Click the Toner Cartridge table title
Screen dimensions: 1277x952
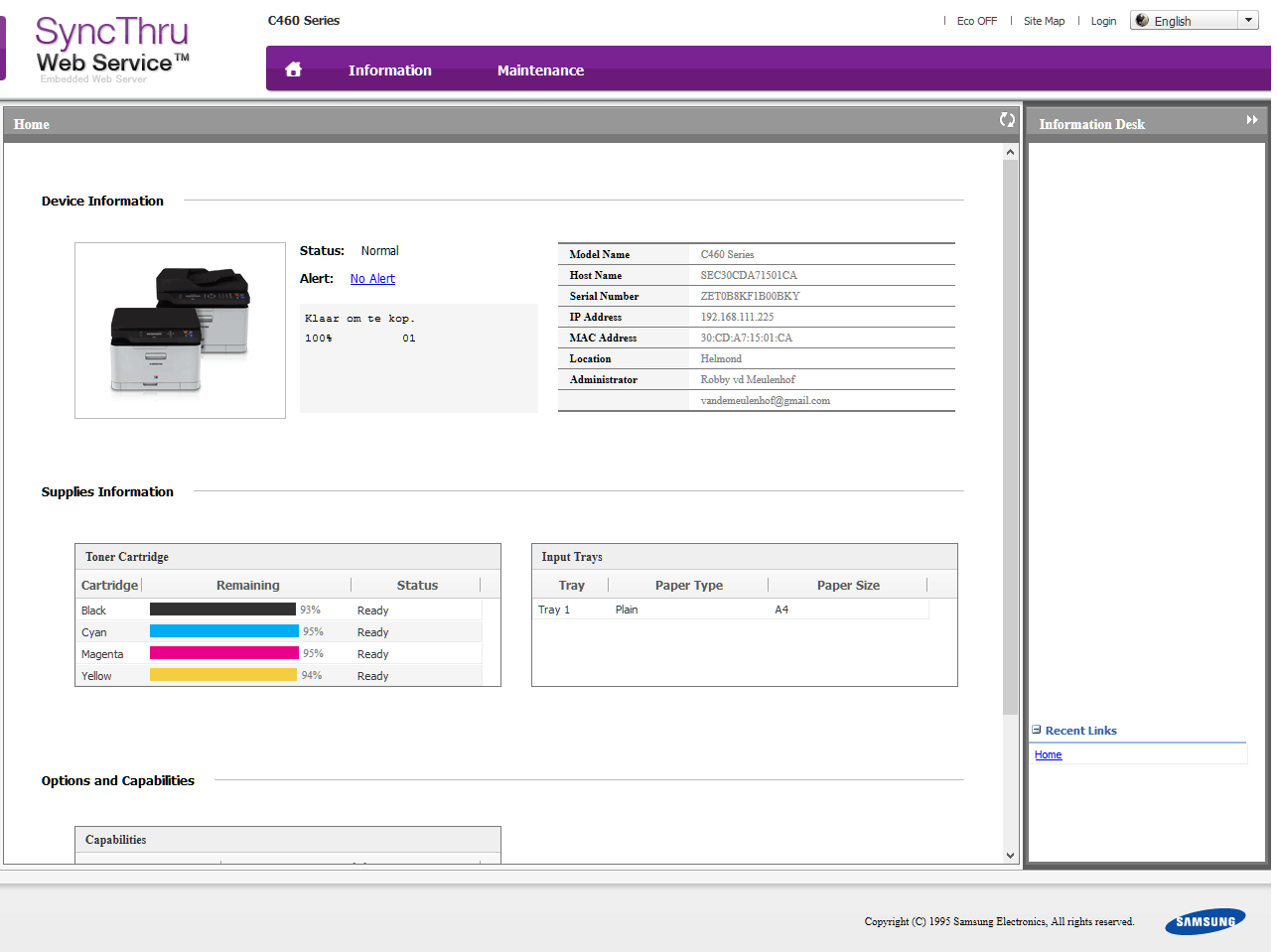[127, 557]
